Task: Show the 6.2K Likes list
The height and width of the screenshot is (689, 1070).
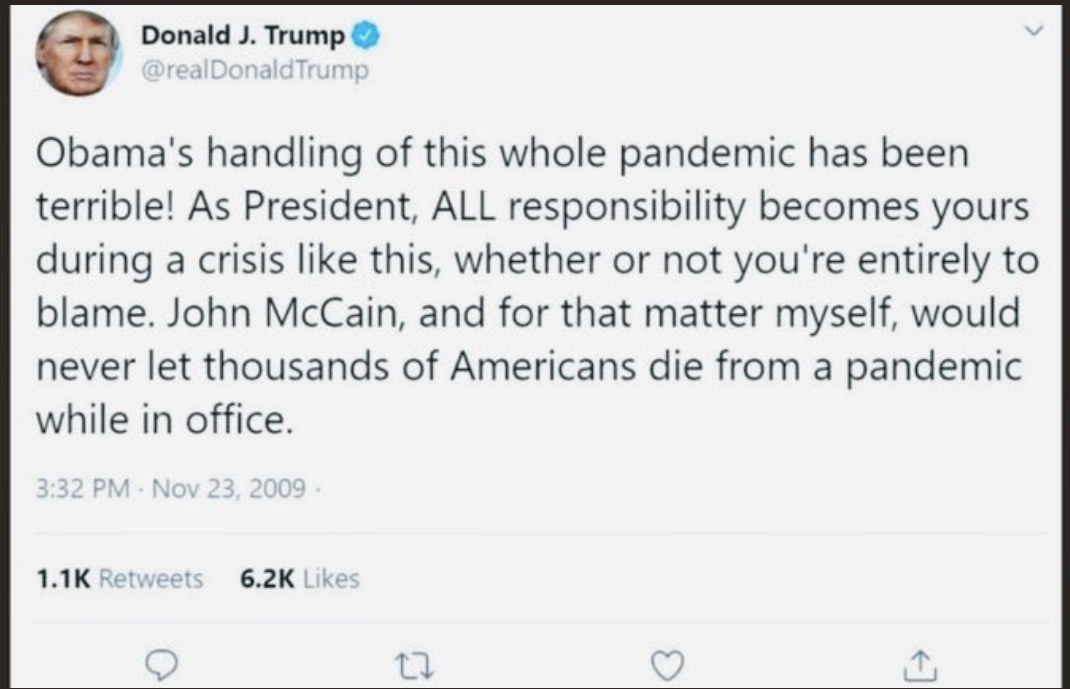Action: click(299, 578)
